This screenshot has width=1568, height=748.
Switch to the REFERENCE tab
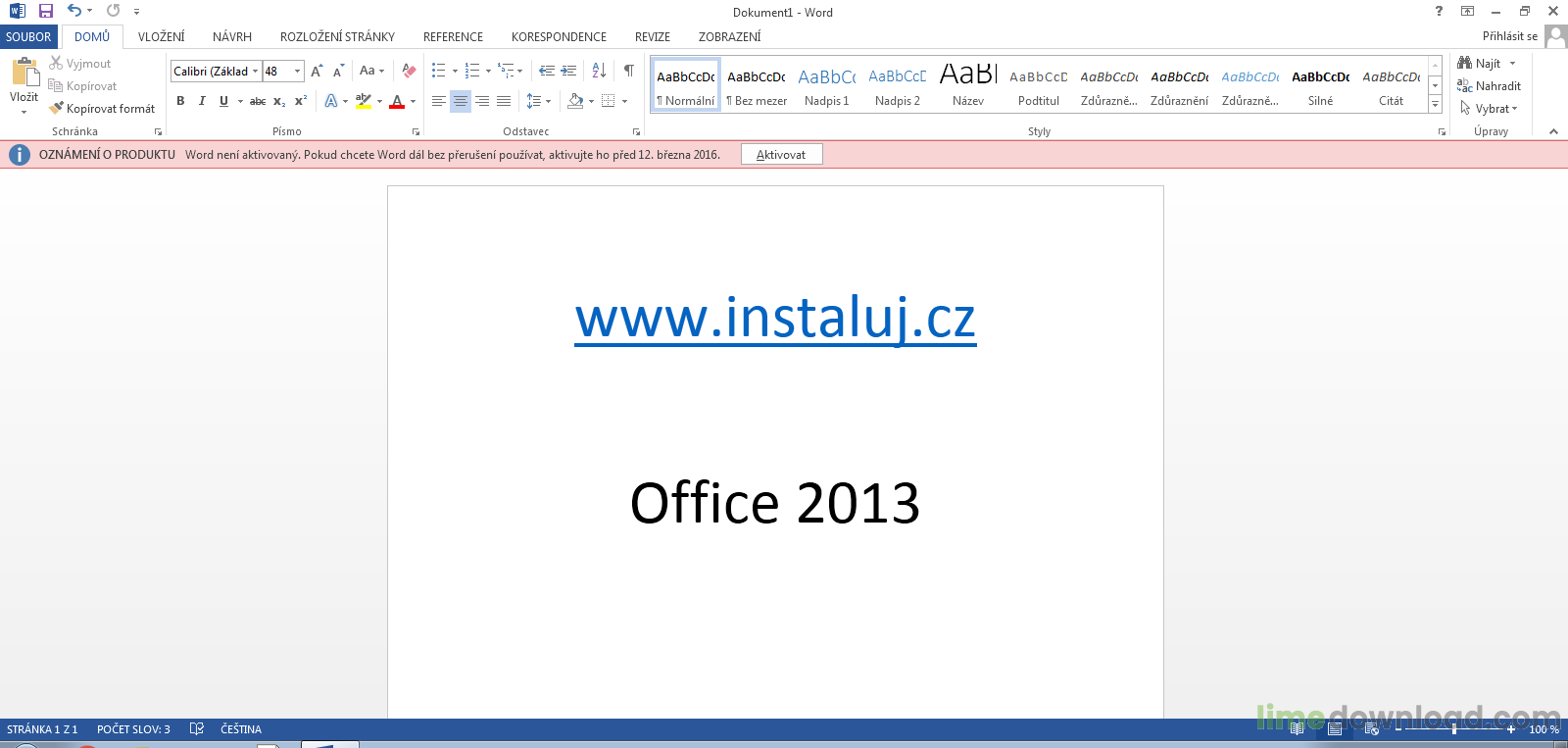pos(453,37)
